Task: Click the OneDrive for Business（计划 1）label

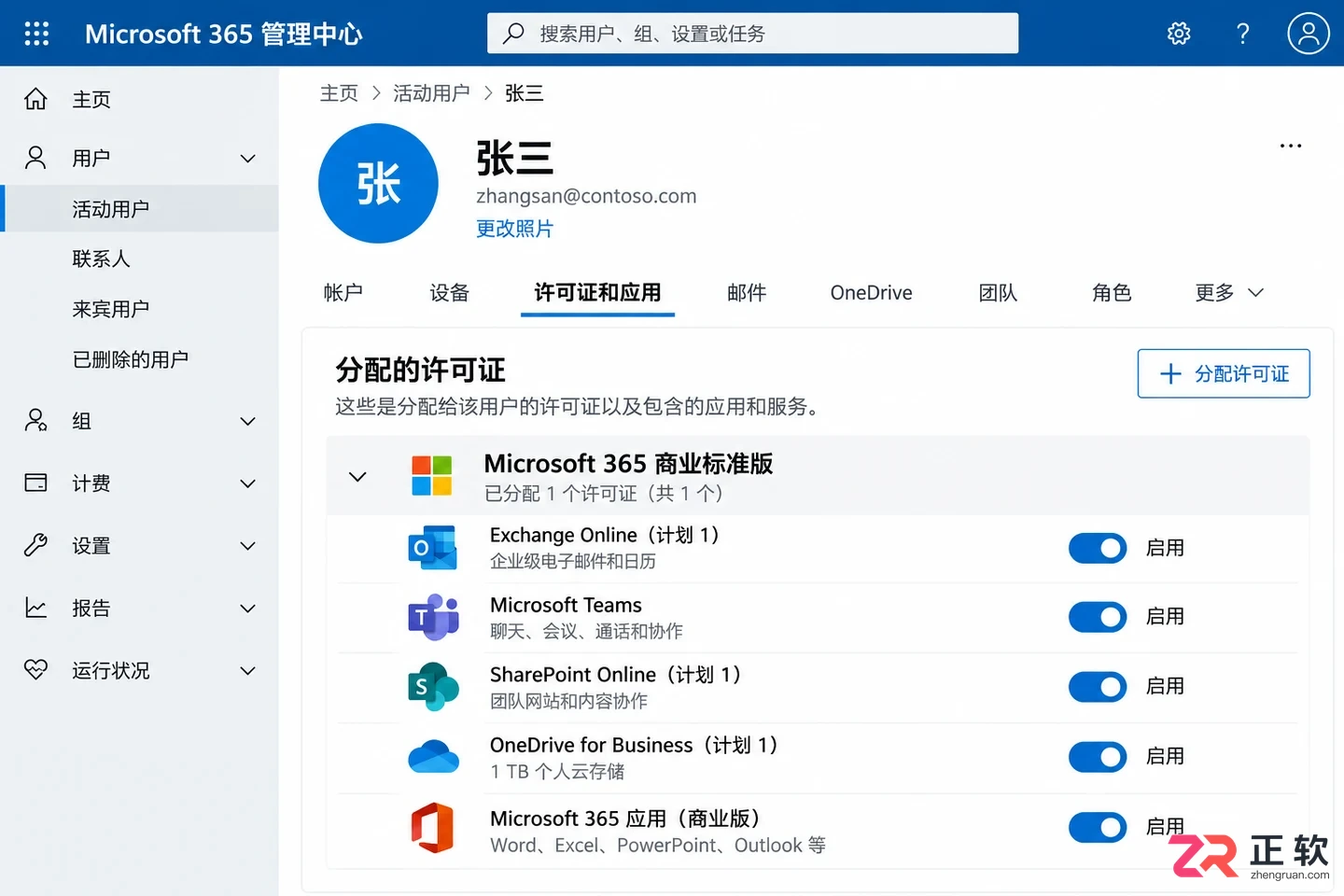Action: [634, 745]
